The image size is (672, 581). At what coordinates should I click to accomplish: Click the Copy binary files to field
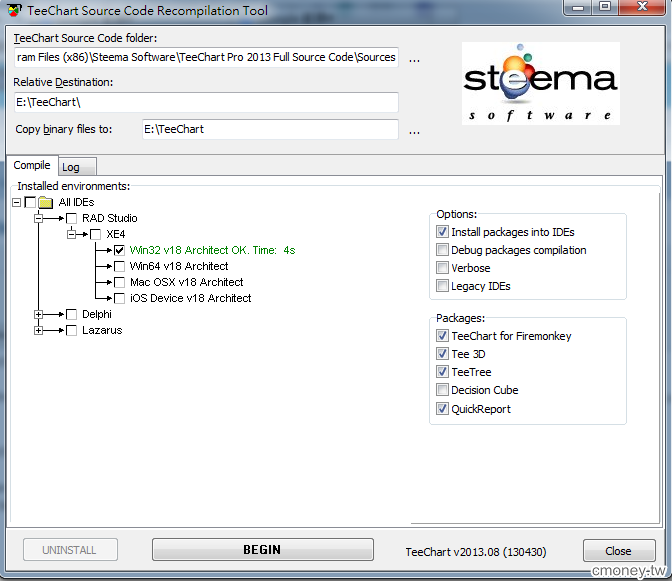point(270,129)
